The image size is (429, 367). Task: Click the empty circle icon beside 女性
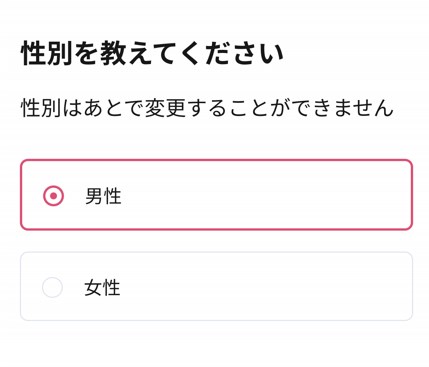click(x=52, y=287)
